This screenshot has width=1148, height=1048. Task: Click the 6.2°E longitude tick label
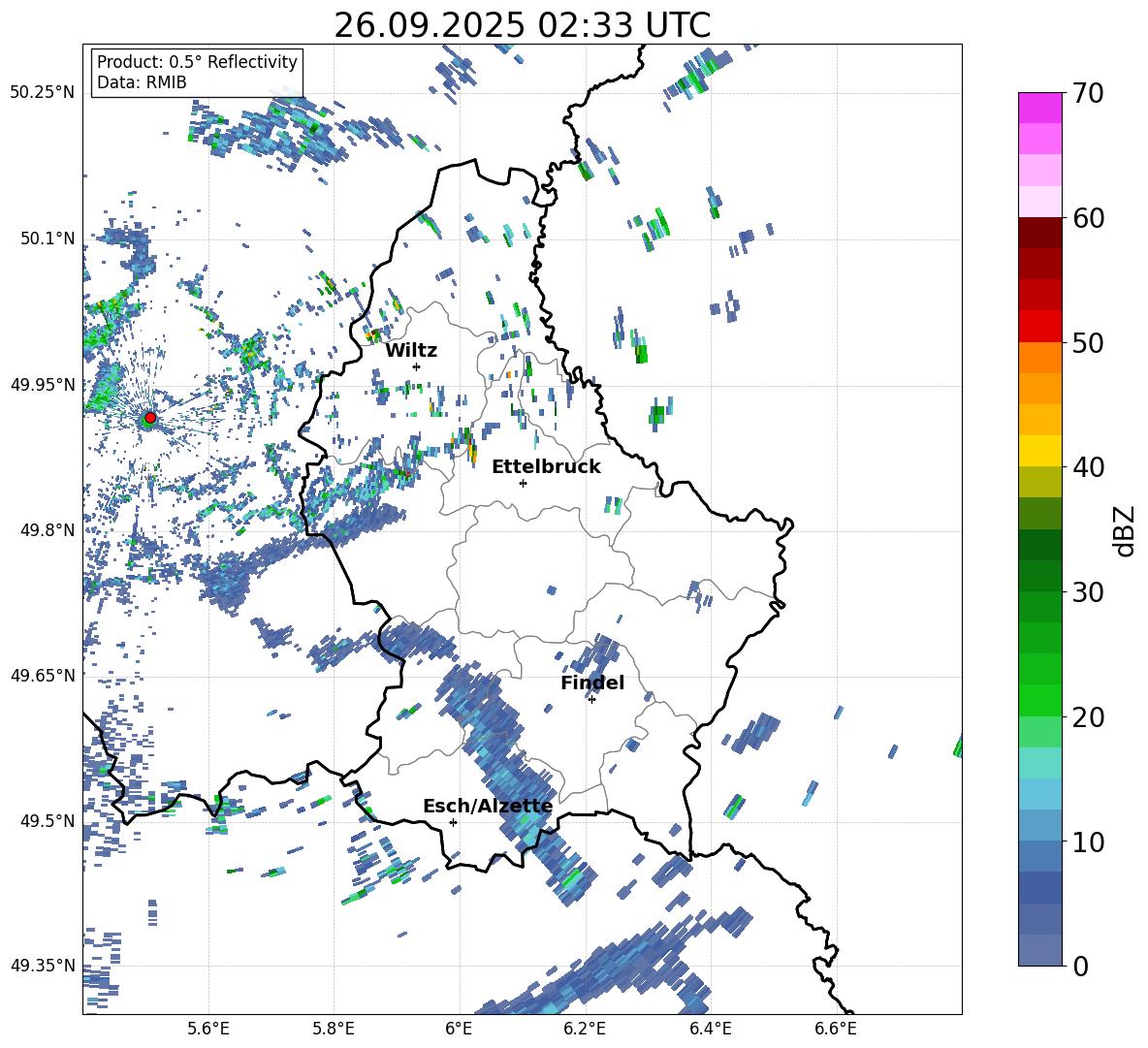click(585, 1028)
